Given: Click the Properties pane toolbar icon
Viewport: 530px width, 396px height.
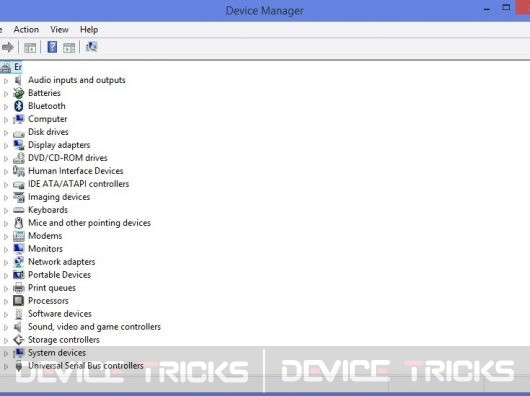Looking at the screenshot, I should [x=69, y=48].
